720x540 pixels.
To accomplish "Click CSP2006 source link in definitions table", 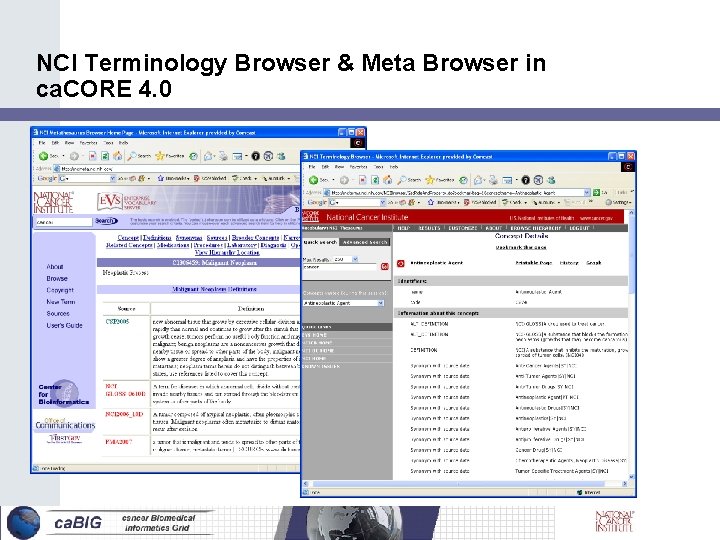I will pos(118,322).
